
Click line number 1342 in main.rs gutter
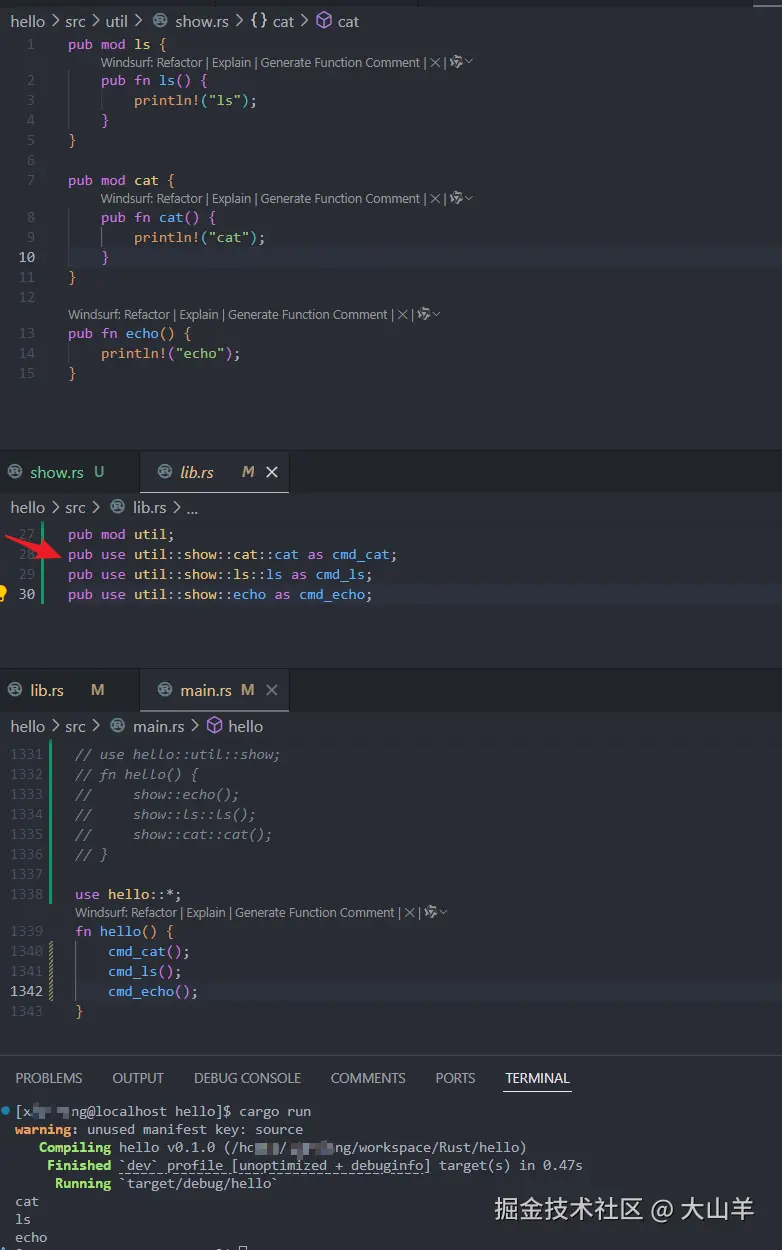coord(26,991)
